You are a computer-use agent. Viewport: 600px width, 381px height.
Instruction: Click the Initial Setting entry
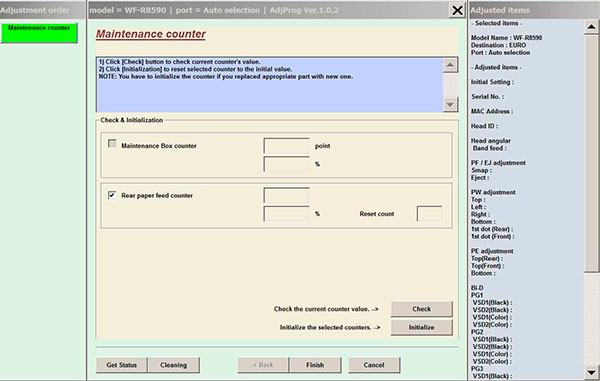[492, 82]
